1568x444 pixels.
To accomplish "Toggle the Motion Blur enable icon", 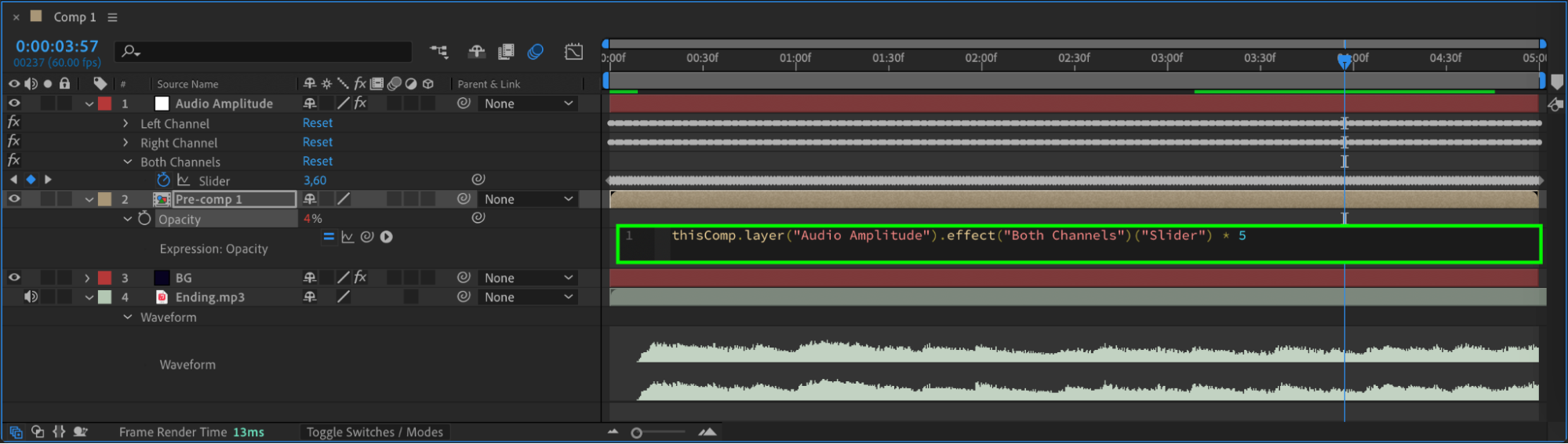I will pyautogui.click(x=536, y=52).
